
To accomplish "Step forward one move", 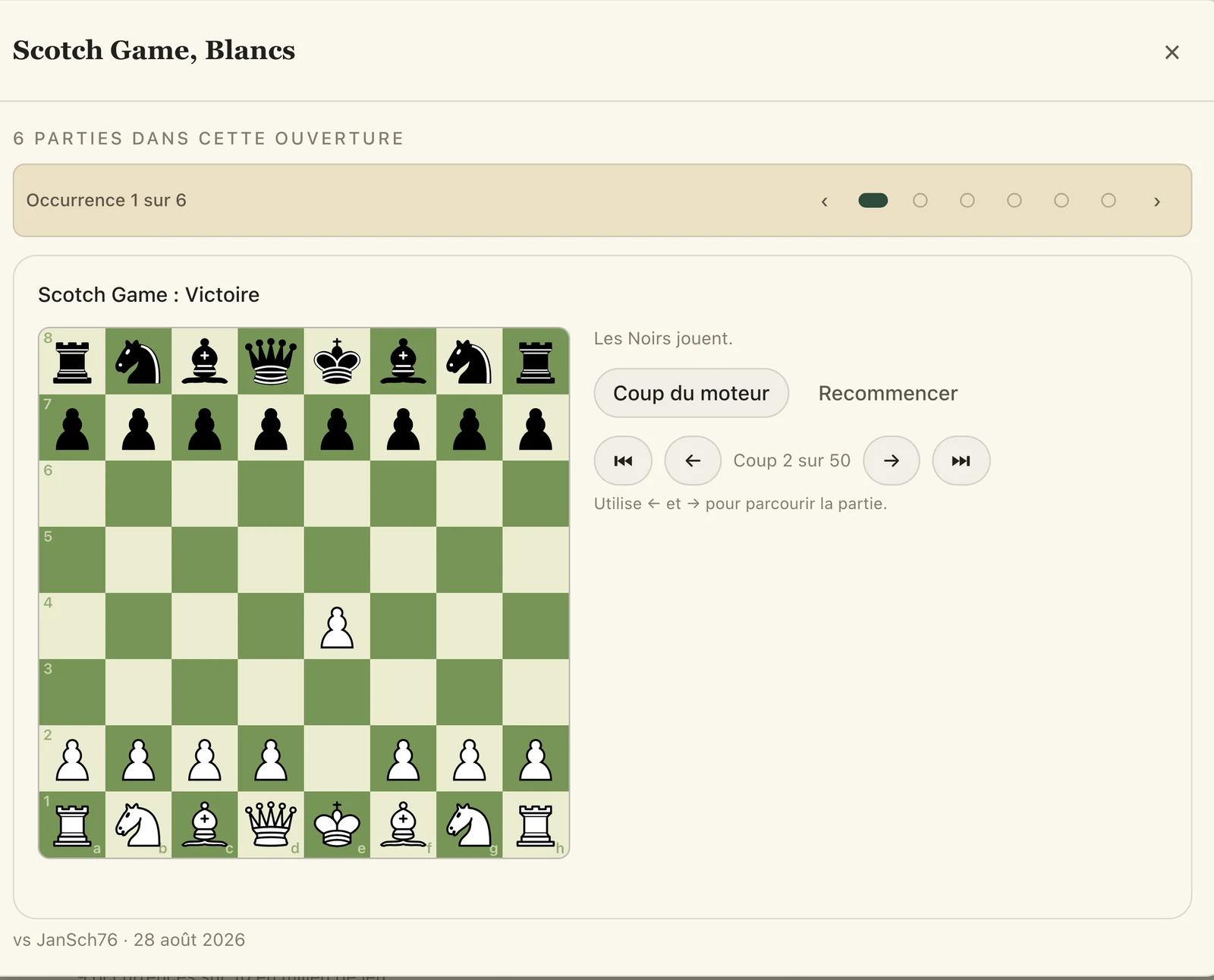I will pyautogui.click(x=892, y=460).
